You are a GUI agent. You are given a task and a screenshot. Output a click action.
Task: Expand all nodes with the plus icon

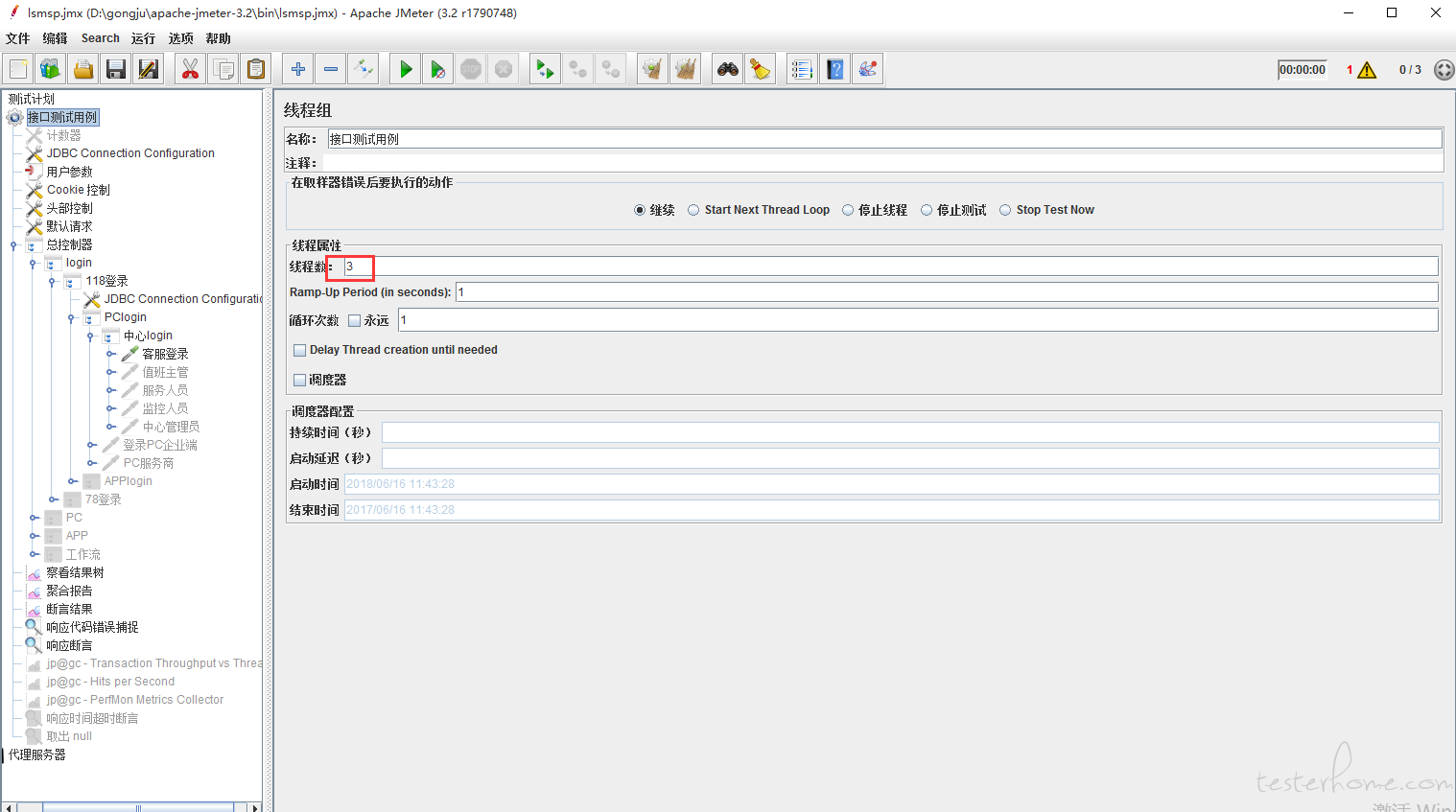tap(298, 69)
